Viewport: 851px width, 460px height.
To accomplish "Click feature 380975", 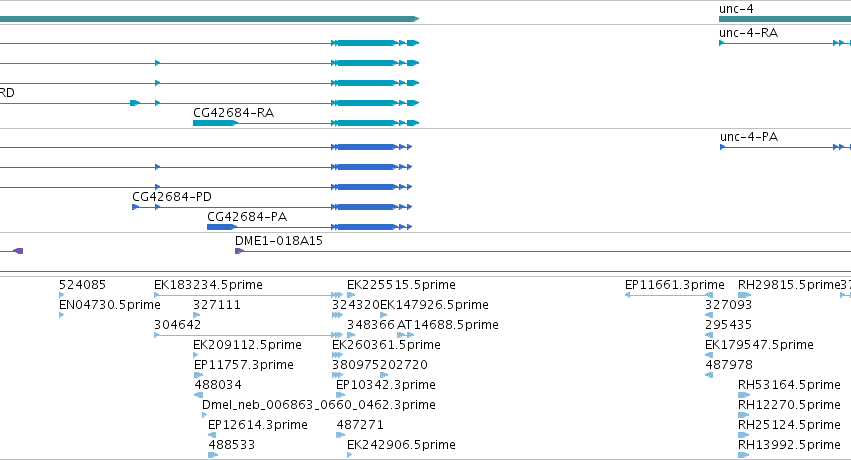I will tap(355, 365).
